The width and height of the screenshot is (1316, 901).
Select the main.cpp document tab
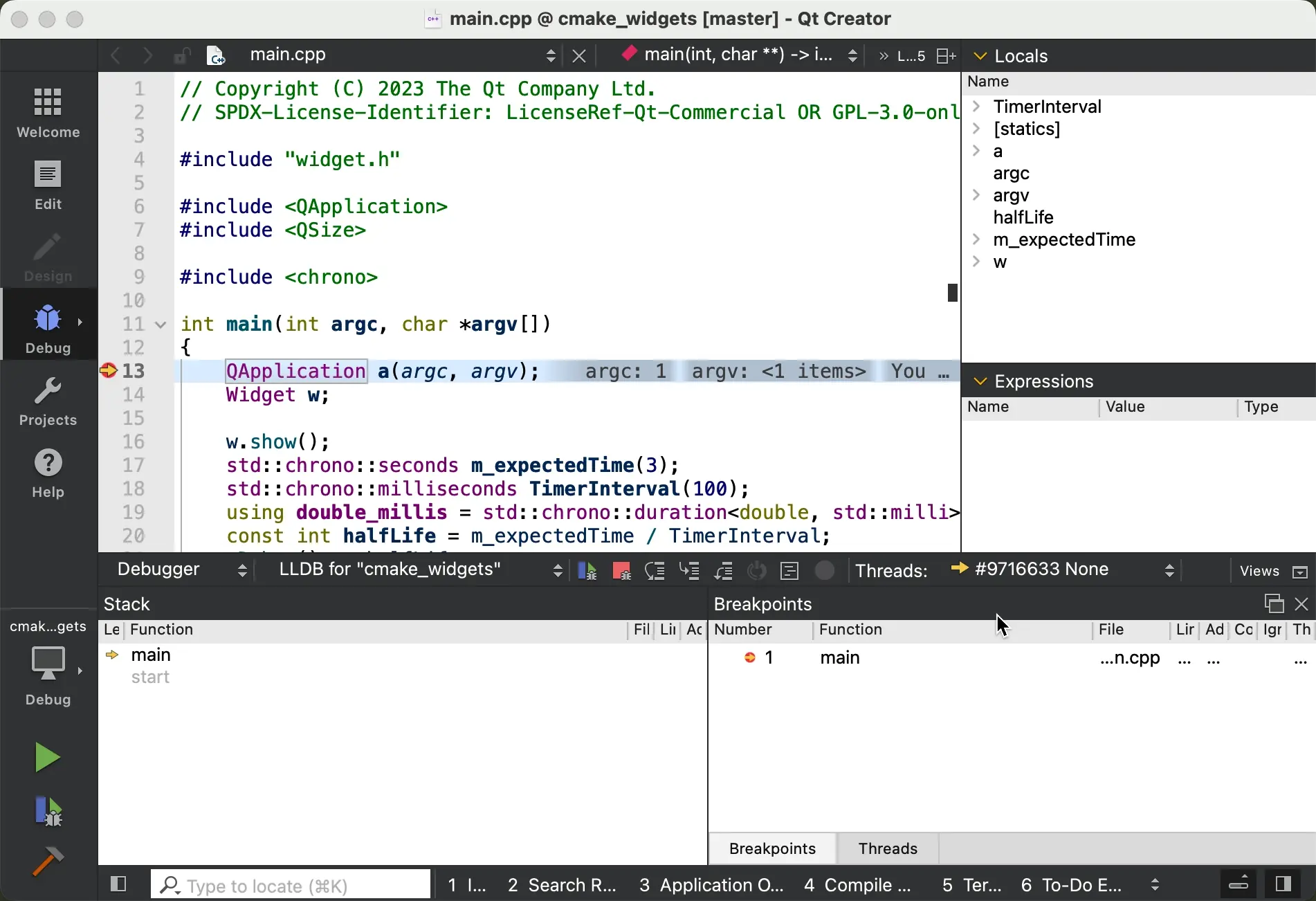pyautogui.click(x=286, y=55)
